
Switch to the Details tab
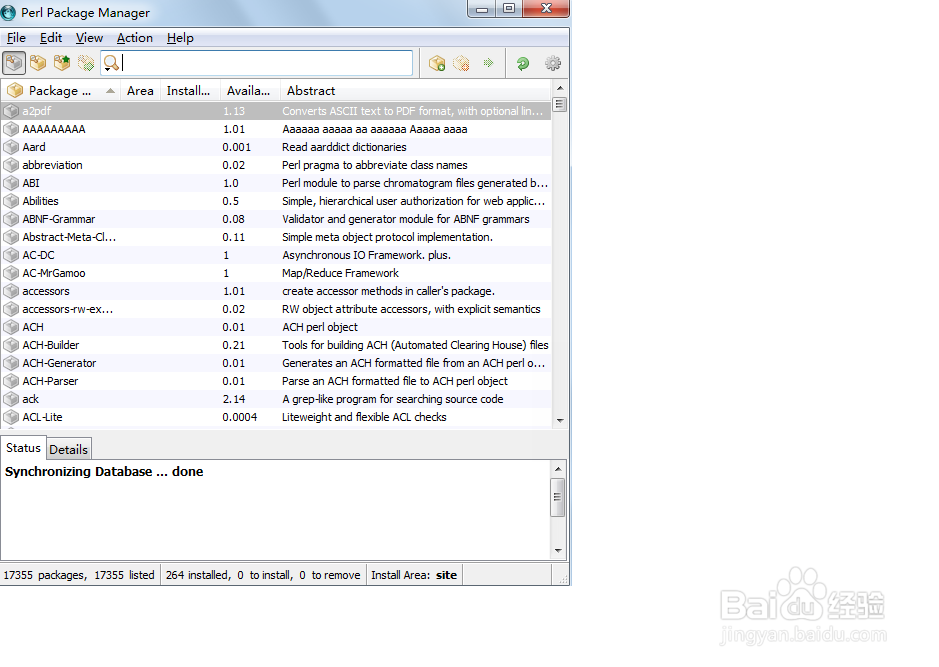point(69,450)
